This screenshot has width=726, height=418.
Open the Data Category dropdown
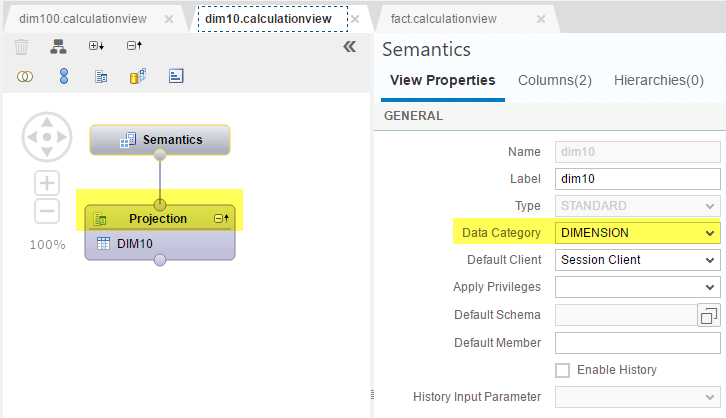coord(638,233)
